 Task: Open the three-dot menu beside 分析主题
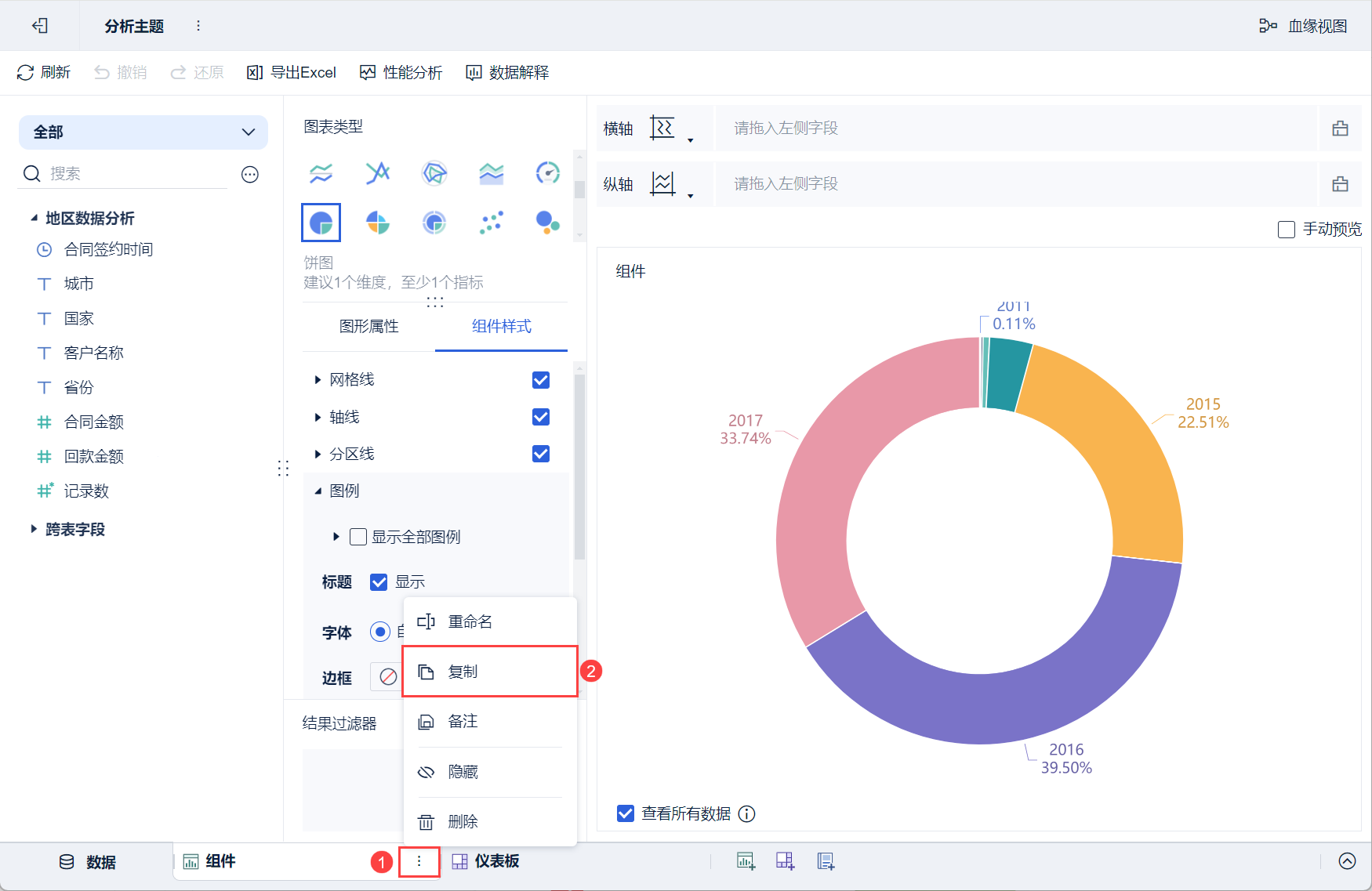tap(198, 26)
